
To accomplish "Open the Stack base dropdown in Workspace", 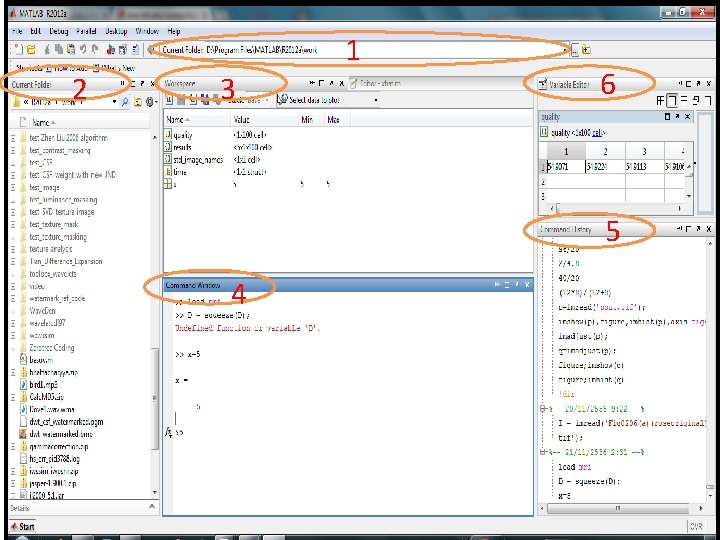I will (x=267, y=100).
